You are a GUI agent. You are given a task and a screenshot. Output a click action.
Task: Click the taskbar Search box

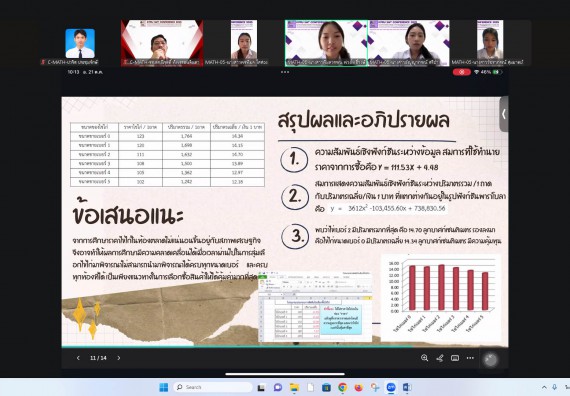(213, 387)
